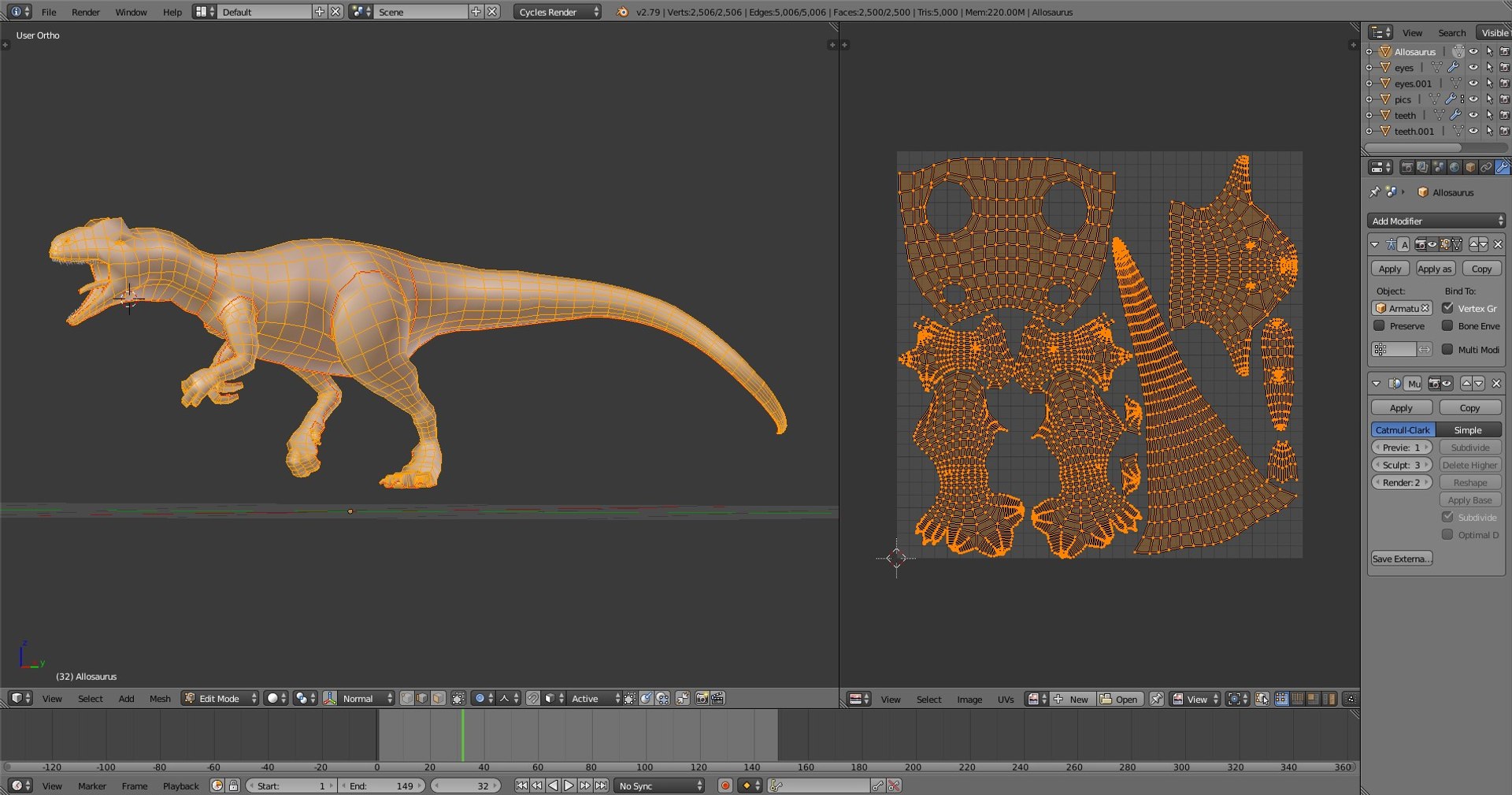Remove the Armature modifier with its X
The image size is (1512, 795).
pos(1498,244)
